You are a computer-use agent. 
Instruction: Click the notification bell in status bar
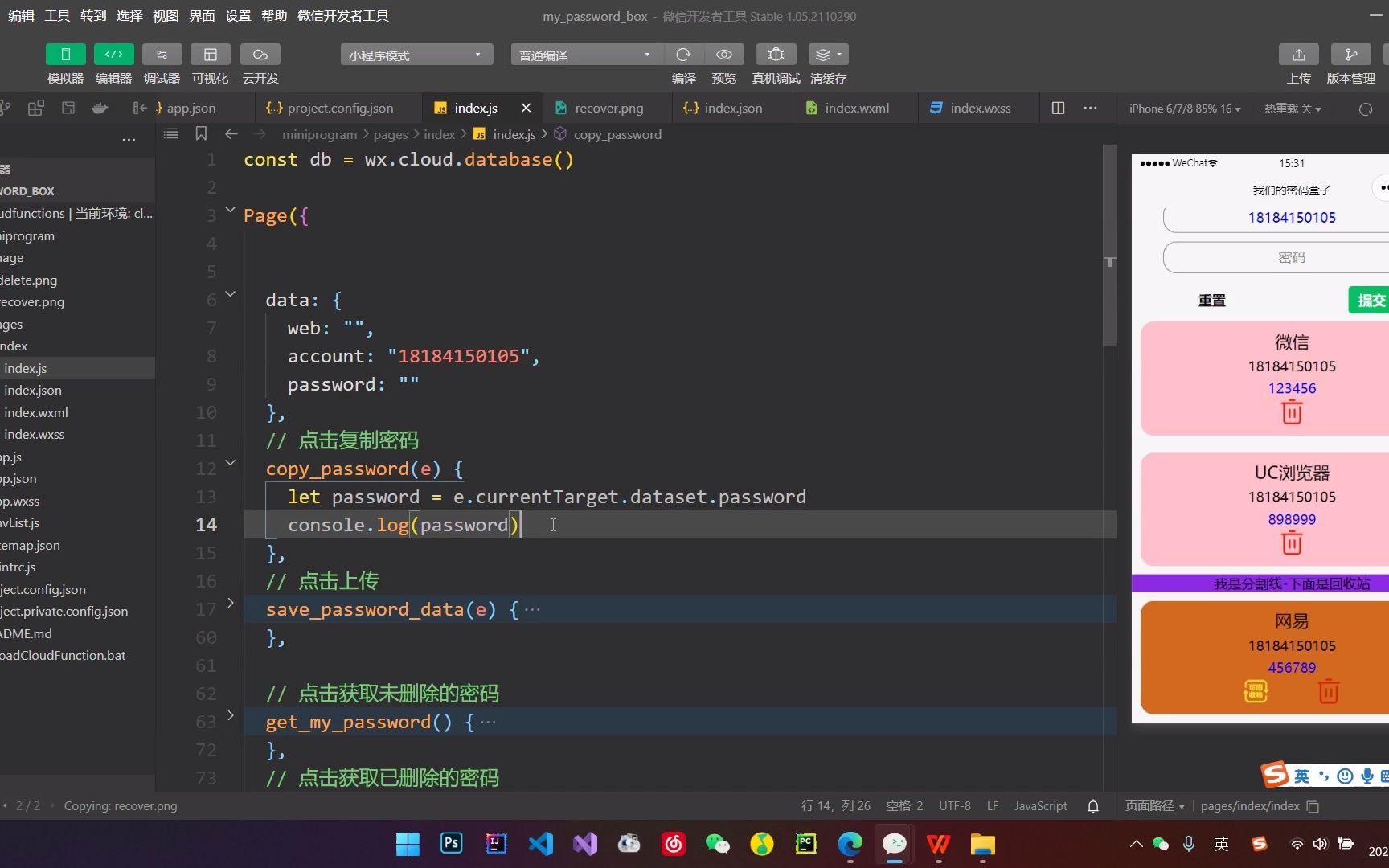[x=1093, y=806]
